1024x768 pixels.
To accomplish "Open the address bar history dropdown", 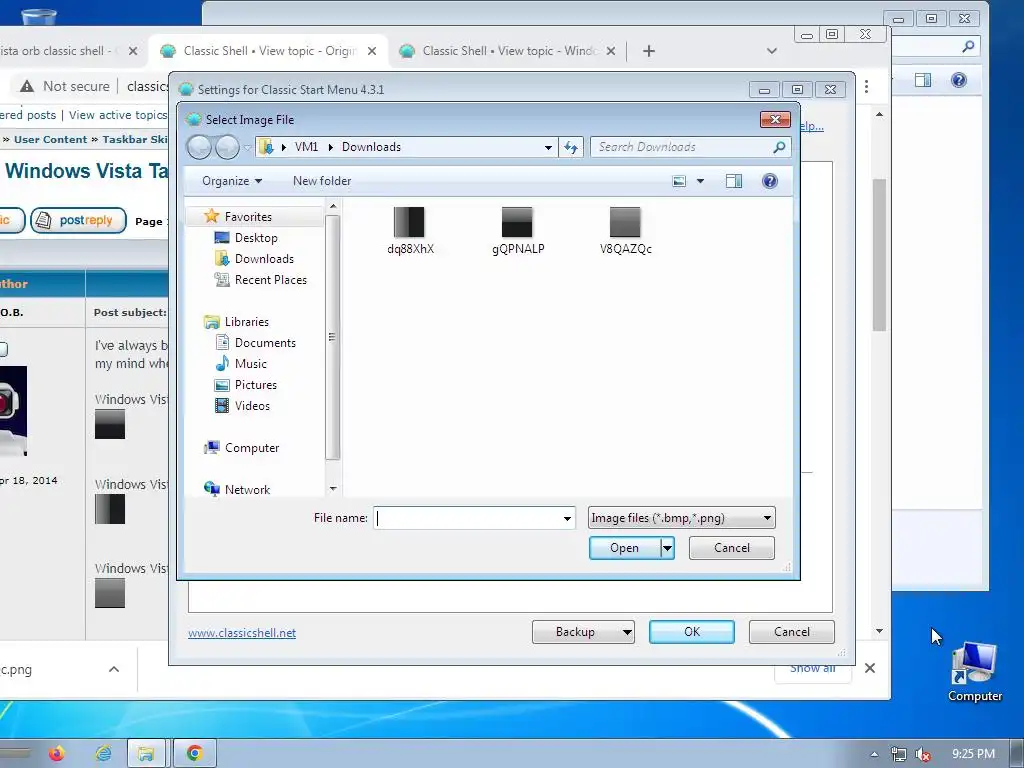I will (x=548, y=148).
